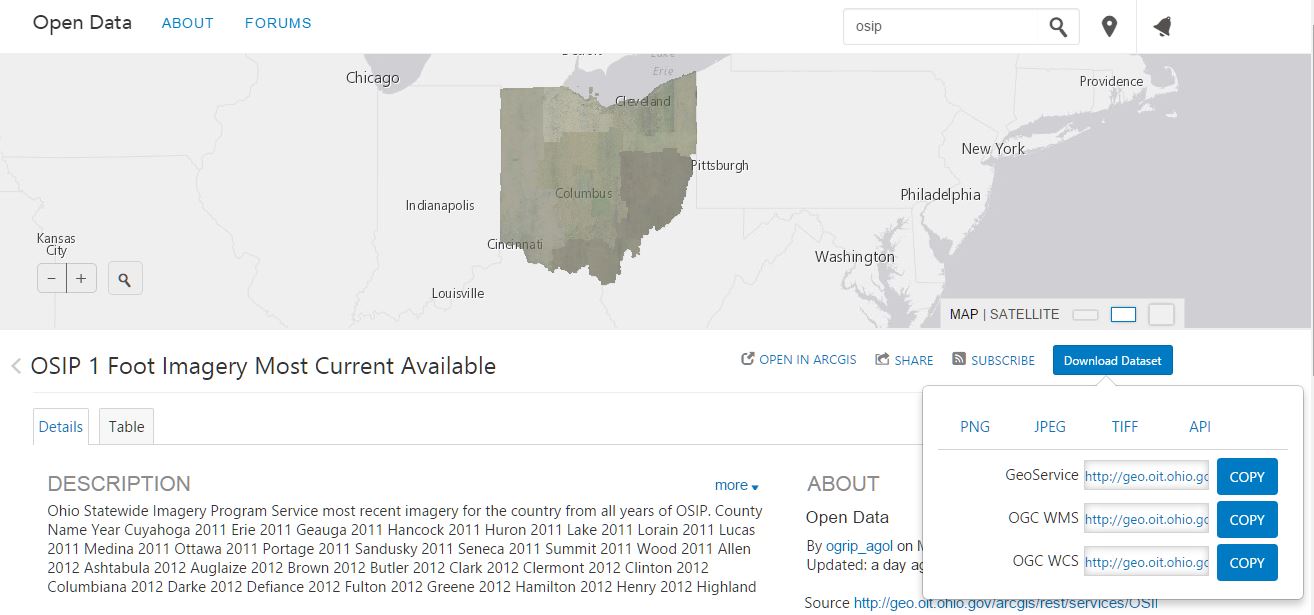Go back using the left chevron
Screen dimensions: 1314x615
point(16,366)
